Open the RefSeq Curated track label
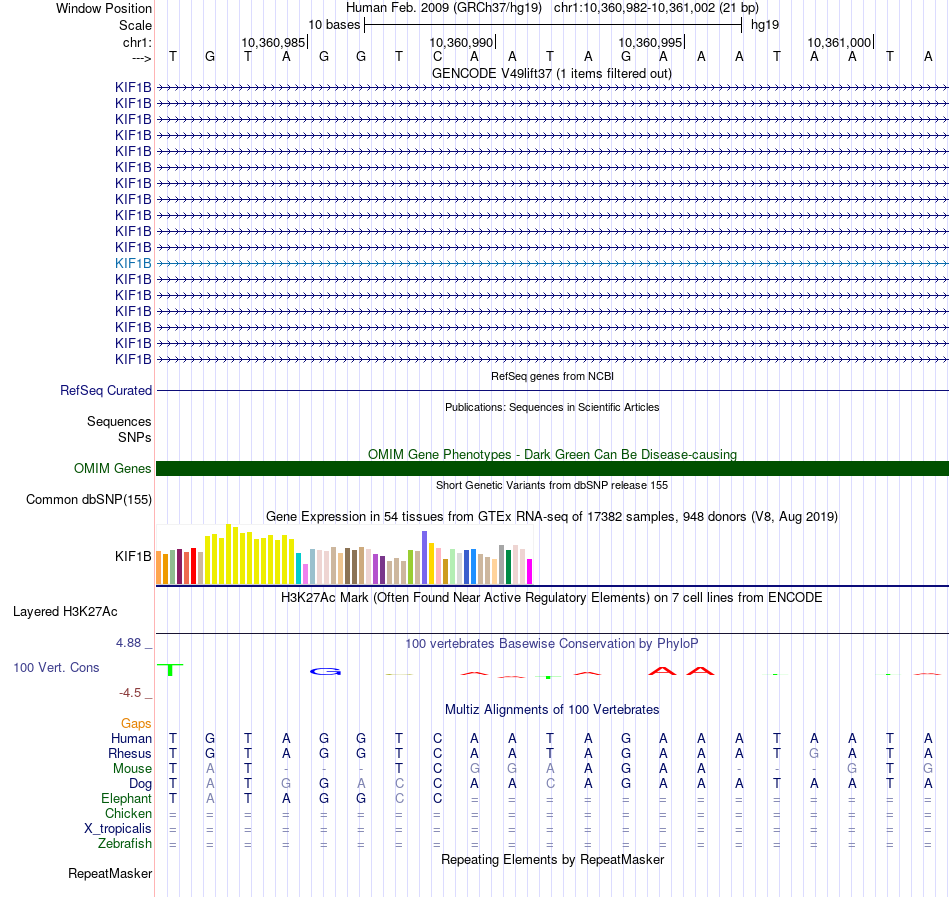The image size is (950, 897). click(x=106, y=391)
